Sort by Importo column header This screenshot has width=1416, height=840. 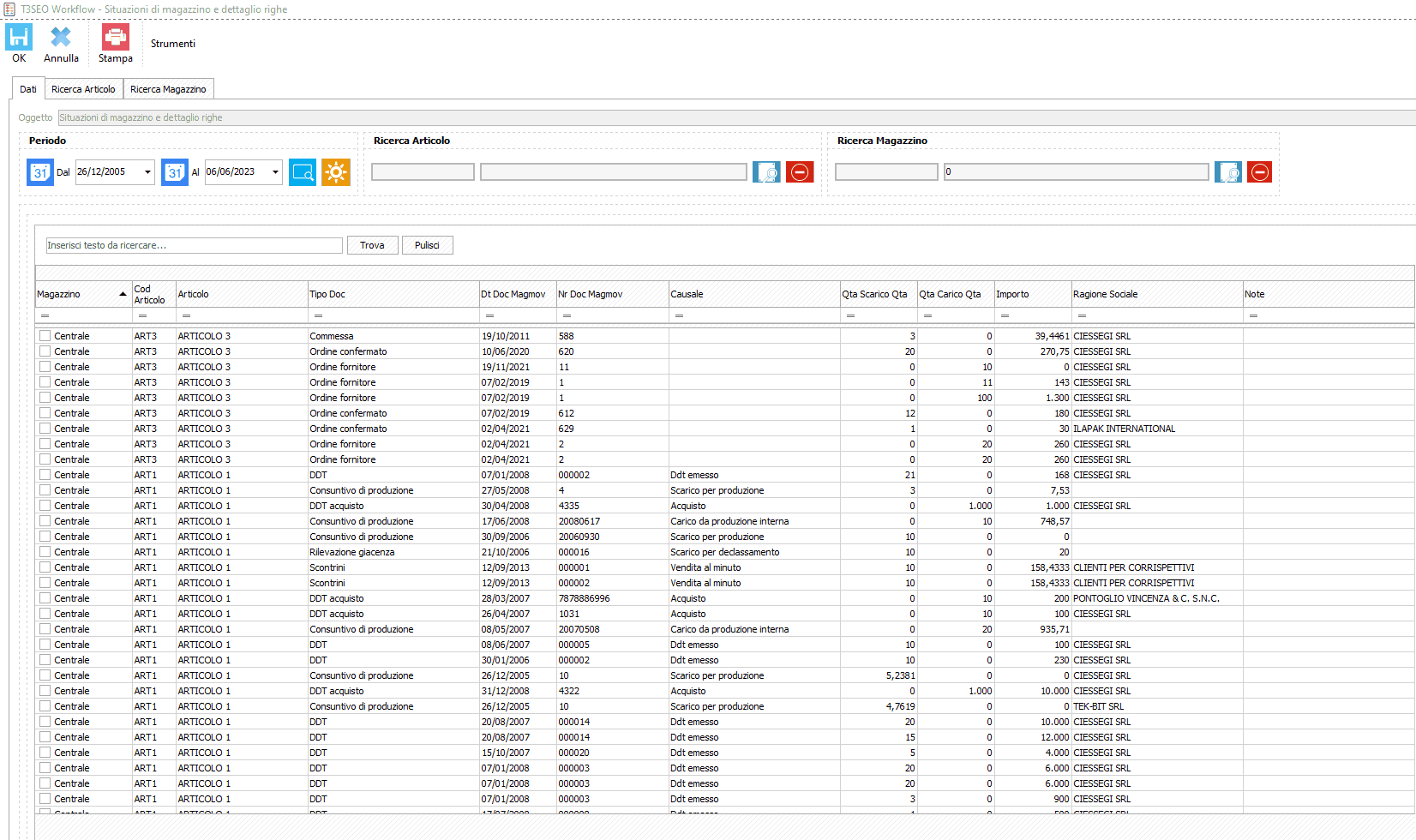pyautogui.click(x=1033, y=294)
